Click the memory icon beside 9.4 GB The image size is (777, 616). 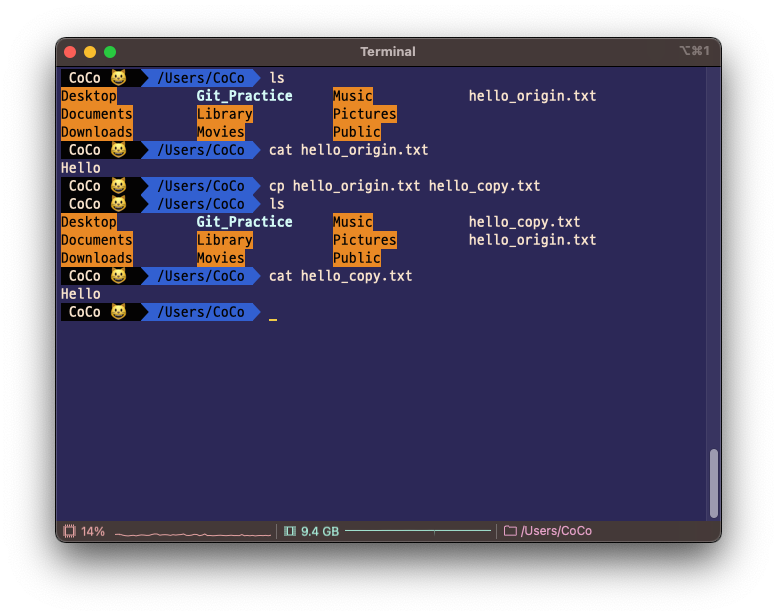(290, 531)
